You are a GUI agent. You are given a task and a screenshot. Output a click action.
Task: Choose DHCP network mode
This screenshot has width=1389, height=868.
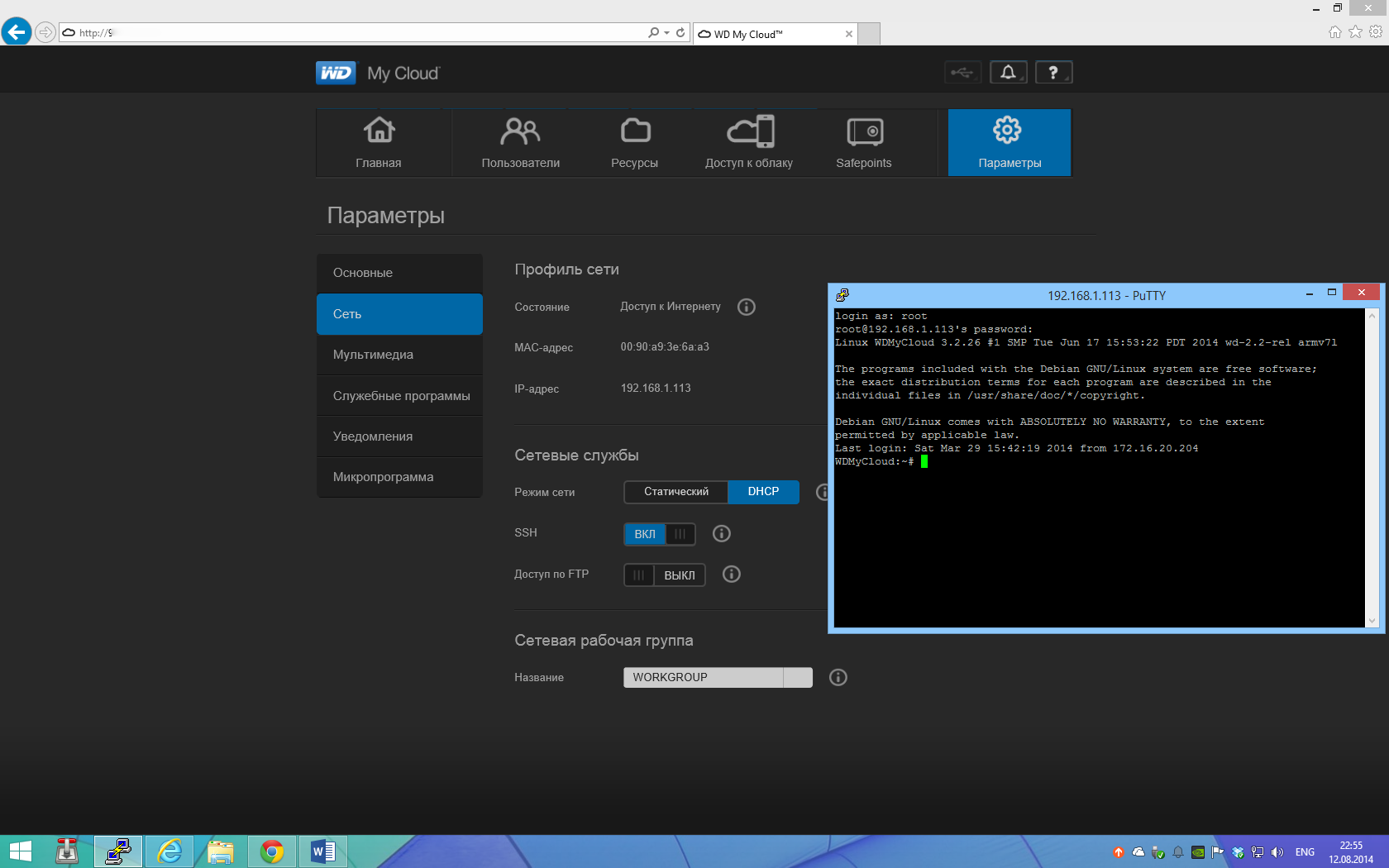click(x=763, y=492)
